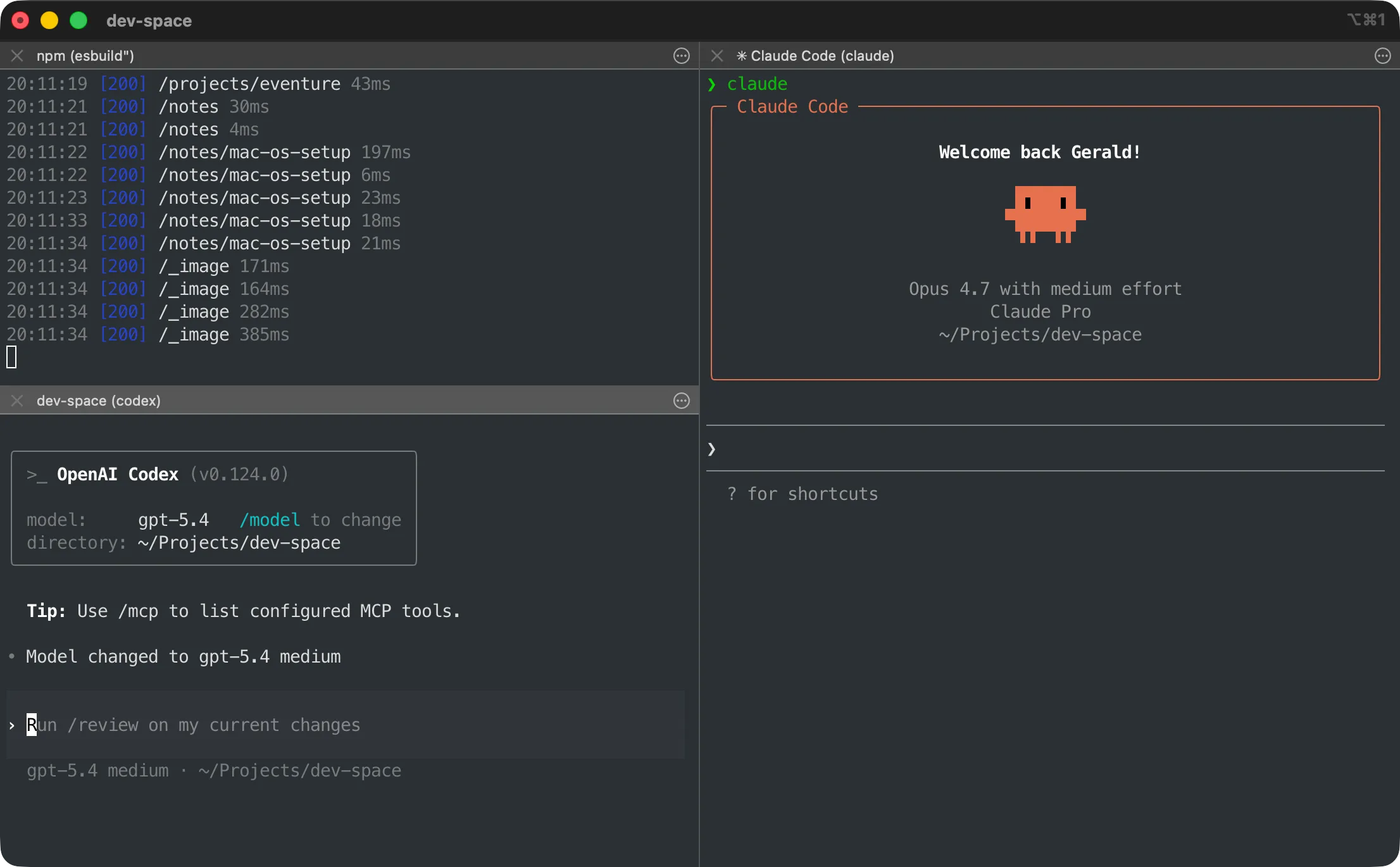Click the Codex '>_' prompt glyph
1400x867 pixels.
37,474
